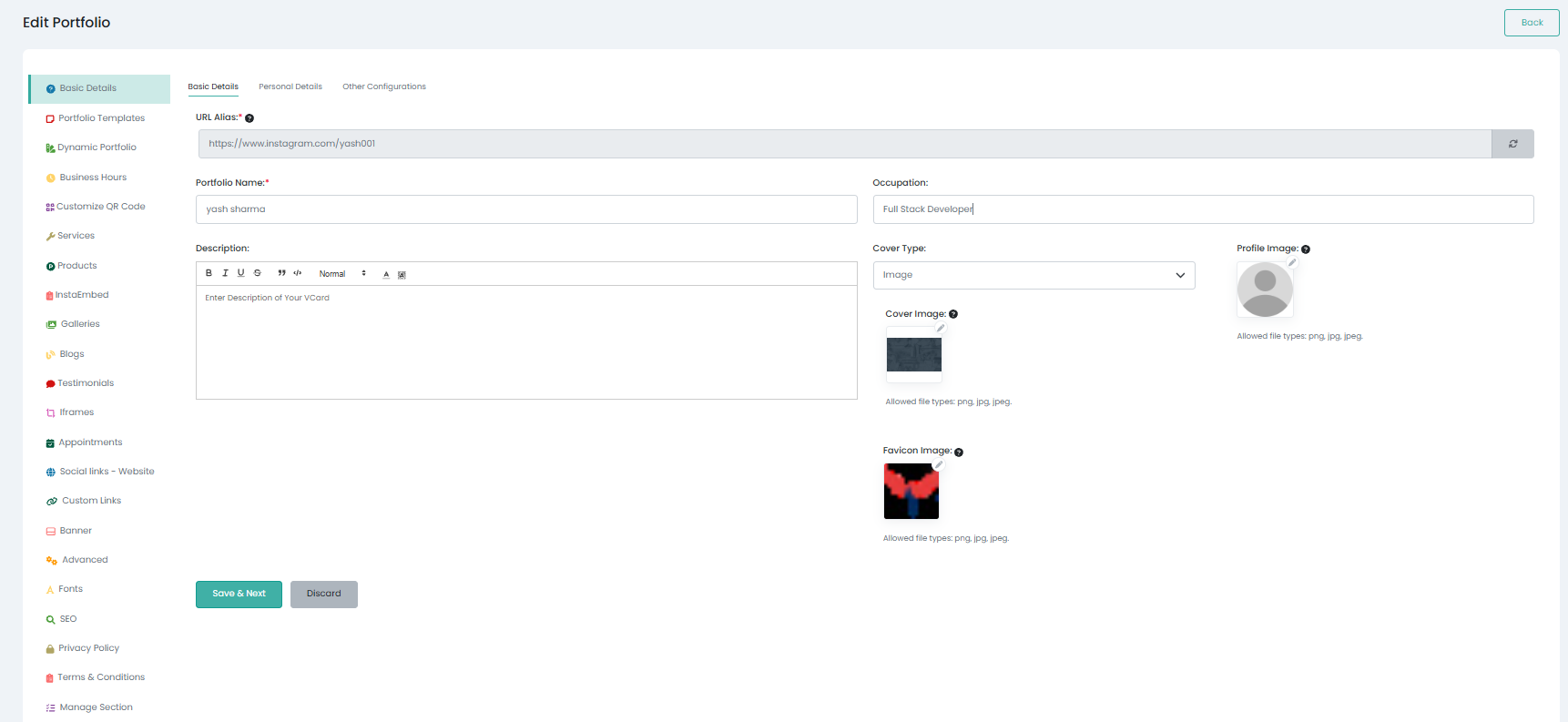The image size is (1568, 722).
Task: Click inside the Description text area
Action: tap(526, 341)
